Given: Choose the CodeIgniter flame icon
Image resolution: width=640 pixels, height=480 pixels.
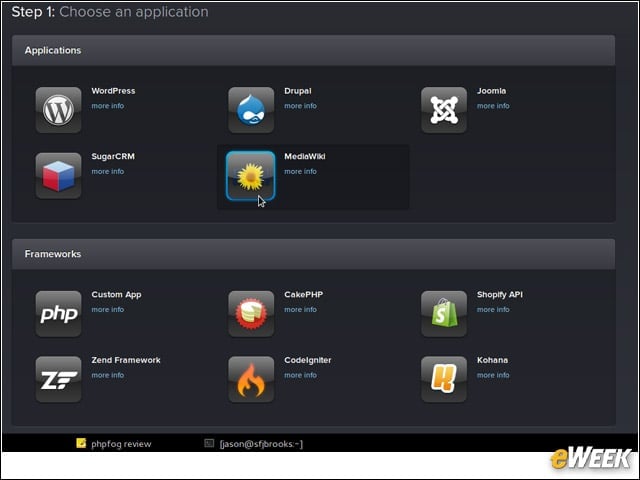Looking at the screenshot, I should tap(251, 379).
